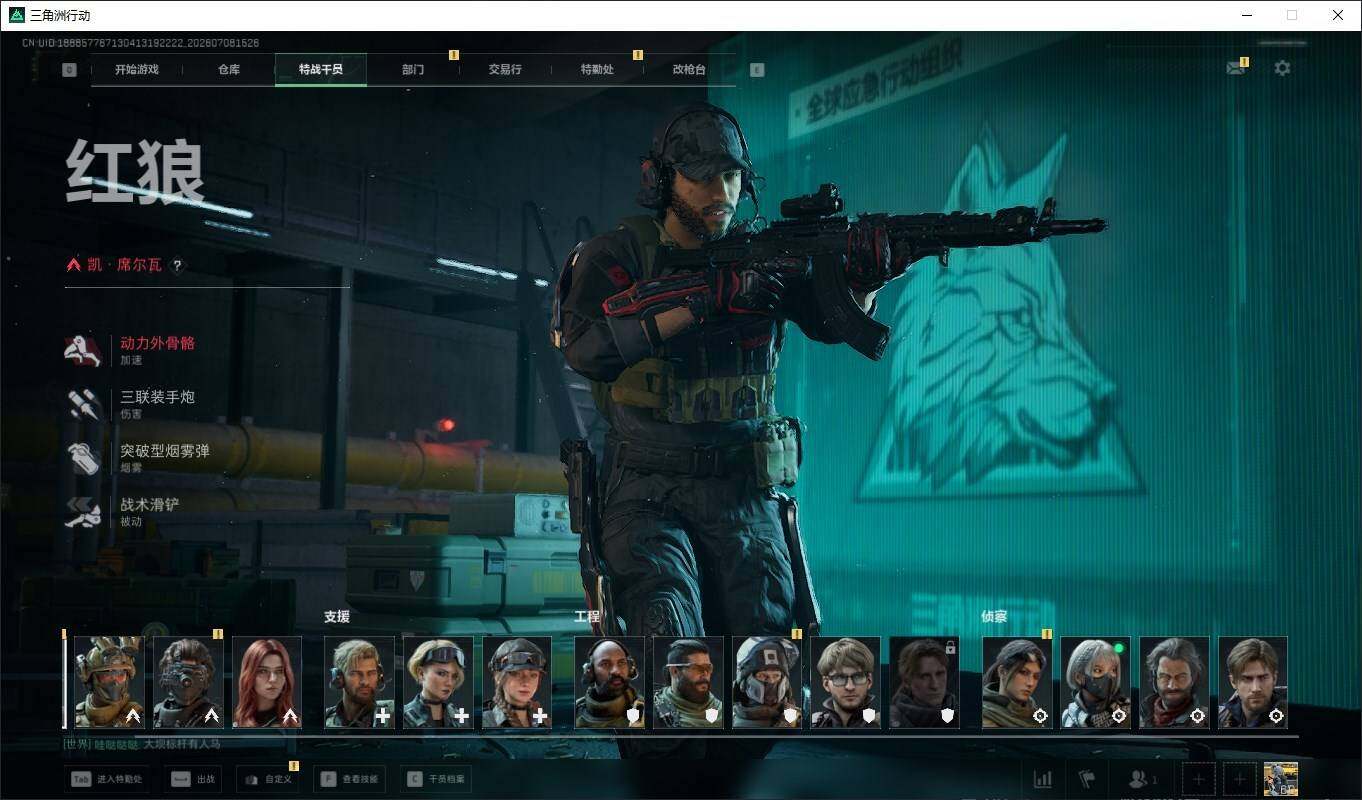Click the 进入特勤处 button
This screenshot has height=800, width=1362.
107,779
